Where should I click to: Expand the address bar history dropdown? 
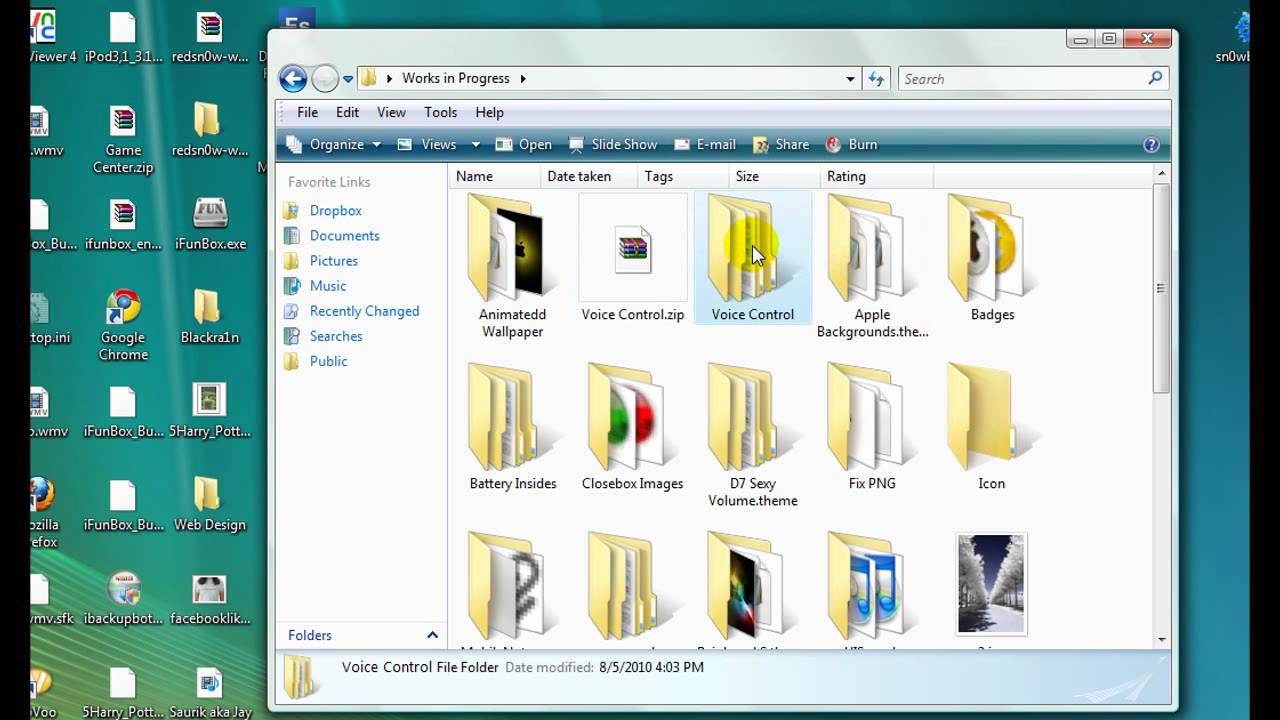(x=851, y=78)
